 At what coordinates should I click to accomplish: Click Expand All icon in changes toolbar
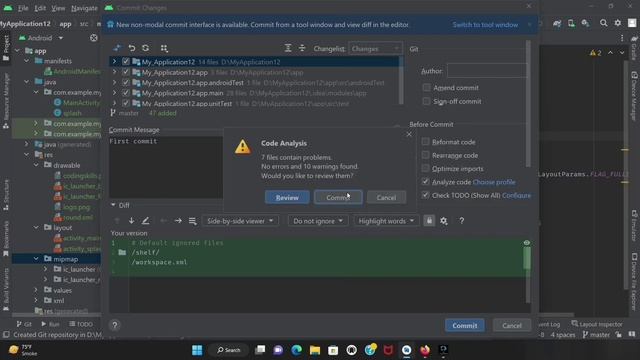(288, 48)
